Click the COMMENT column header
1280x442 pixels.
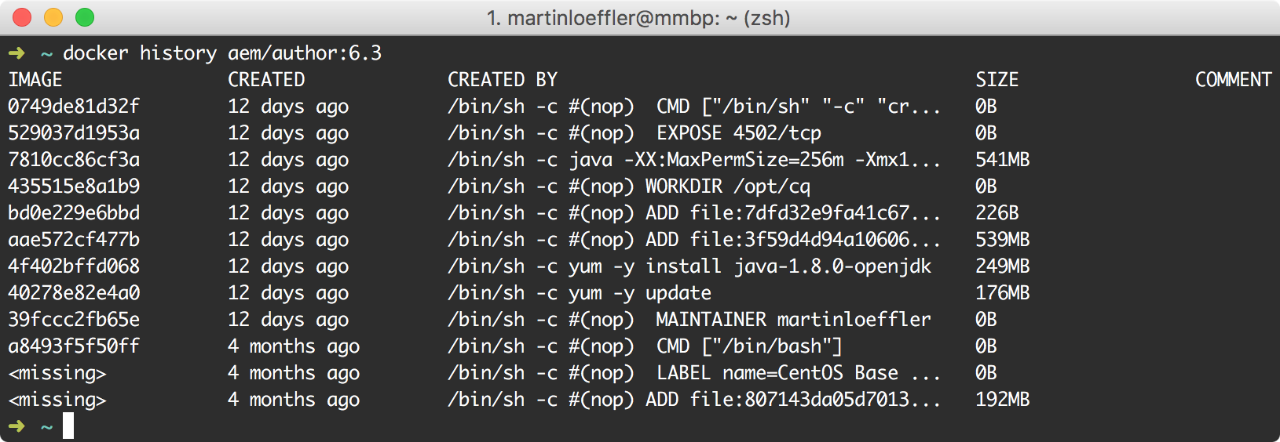pyautogui.click(x=1233, y=80)
